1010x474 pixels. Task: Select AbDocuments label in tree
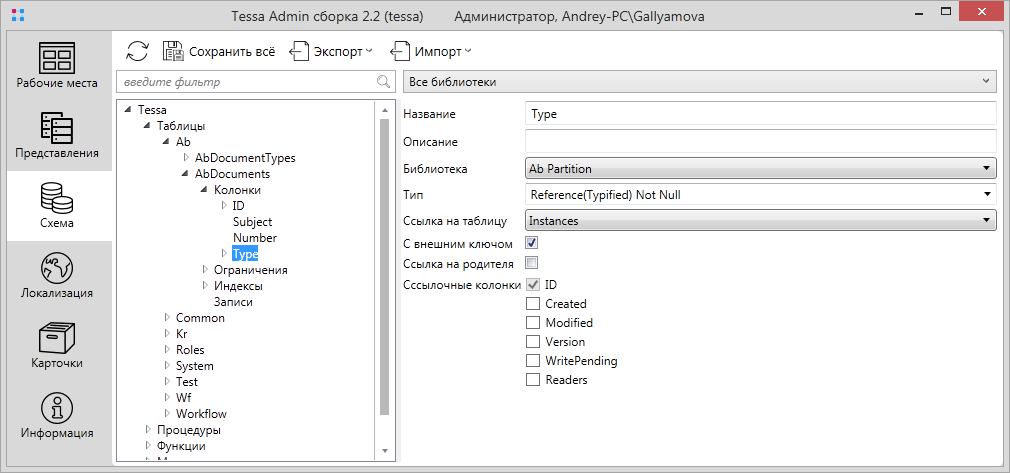click(x=233, y=174)
